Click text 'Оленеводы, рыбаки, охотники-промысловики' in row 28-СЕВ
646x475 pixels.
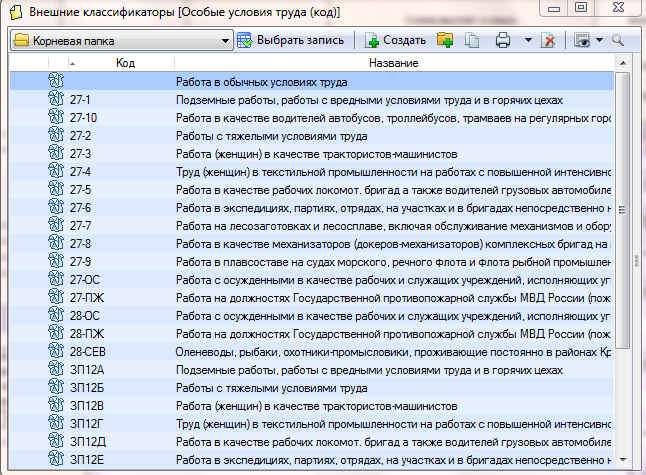point(293,352)
